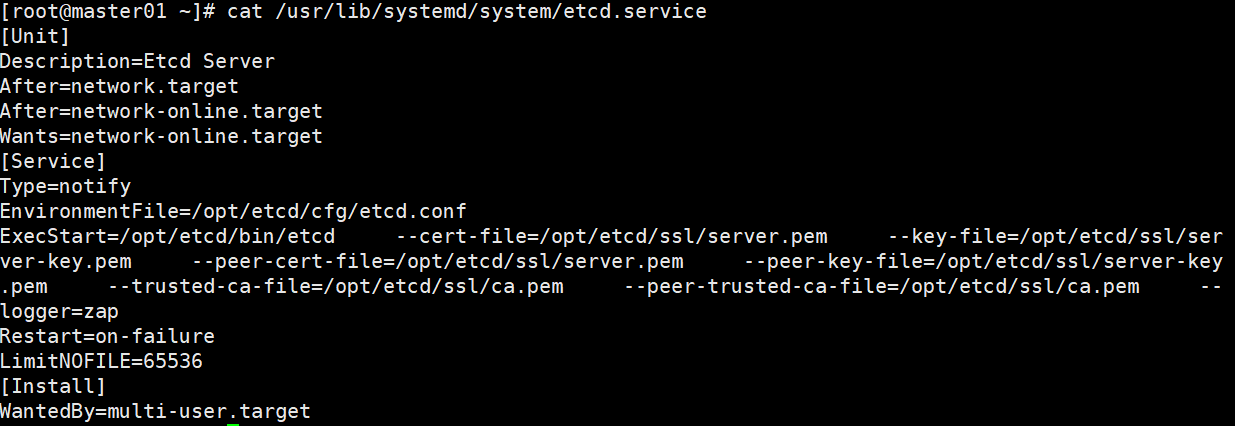Click the Type=notify line
Viewport: 1235px width, 426px height.
click(x=65, y=187)
